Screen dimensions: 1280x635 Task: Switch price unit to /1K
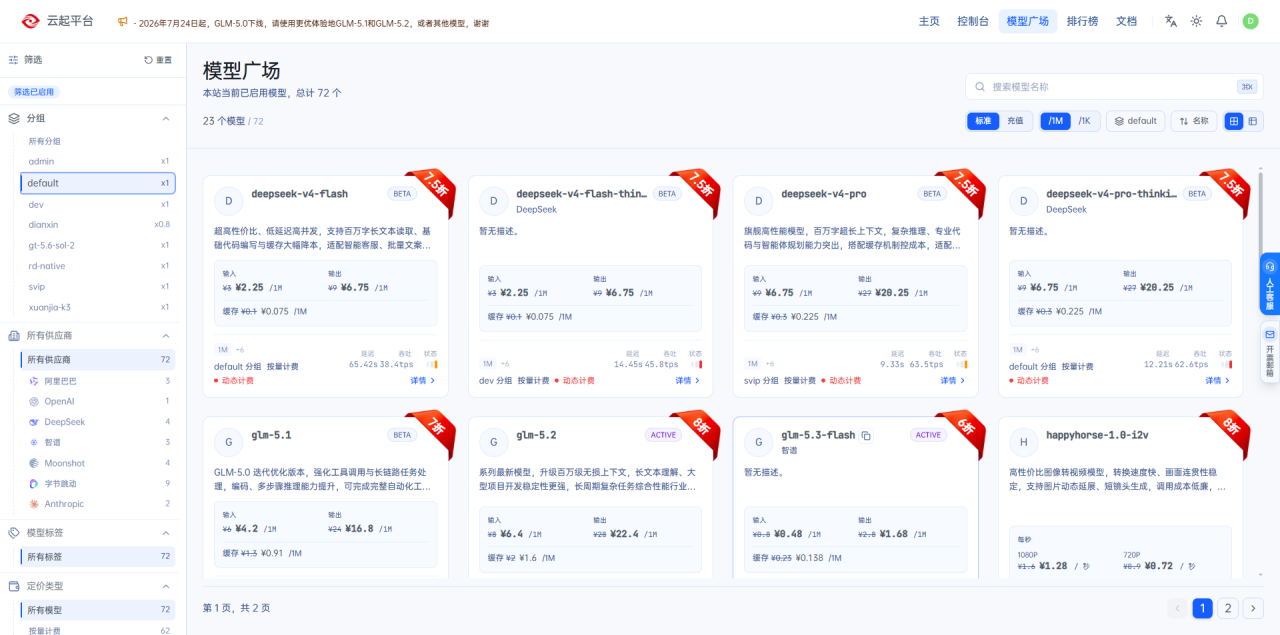[1084, 121]
